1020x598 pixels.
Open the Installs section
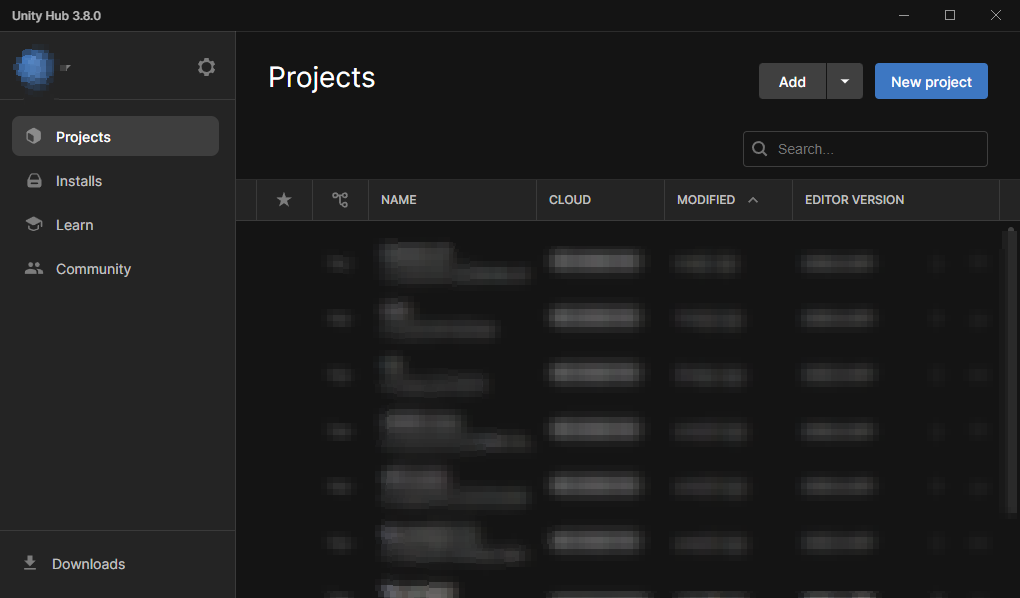(x=115, y=181)
